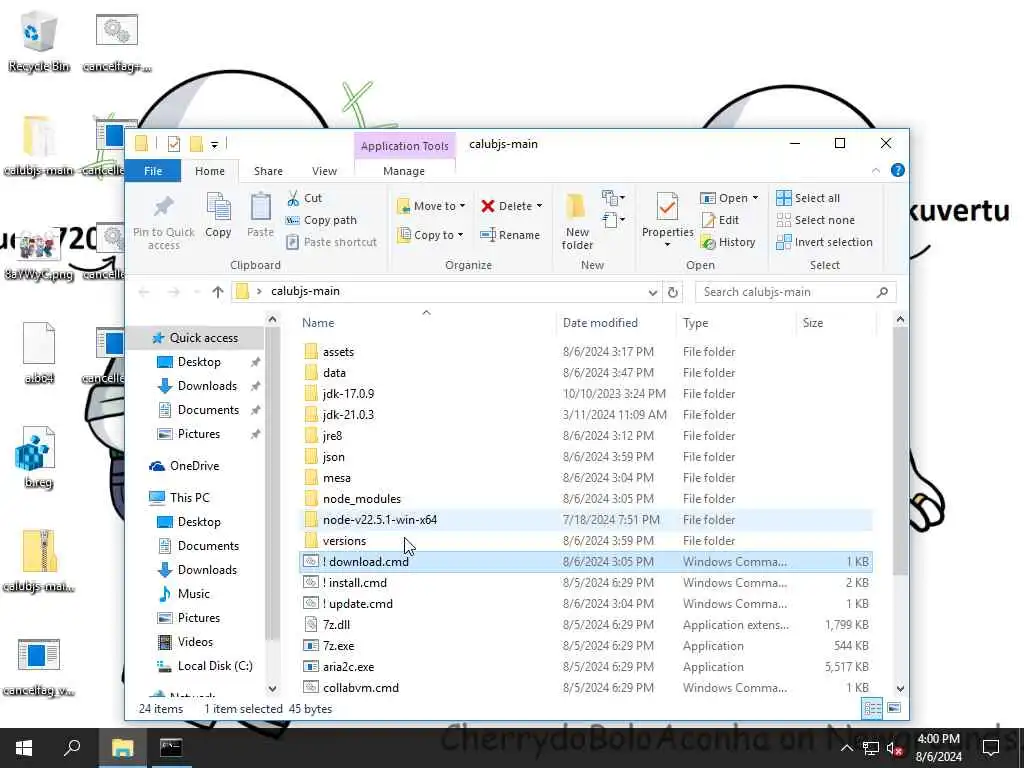Click the taskbar Search magnifier
The height and width of the screenshot is (768, 1024).
pos(72,748)
